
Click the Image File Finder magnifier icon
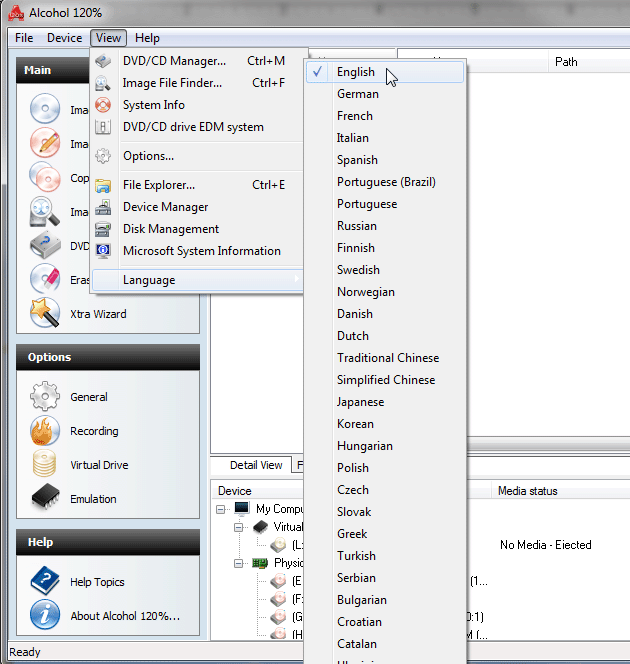103,83
